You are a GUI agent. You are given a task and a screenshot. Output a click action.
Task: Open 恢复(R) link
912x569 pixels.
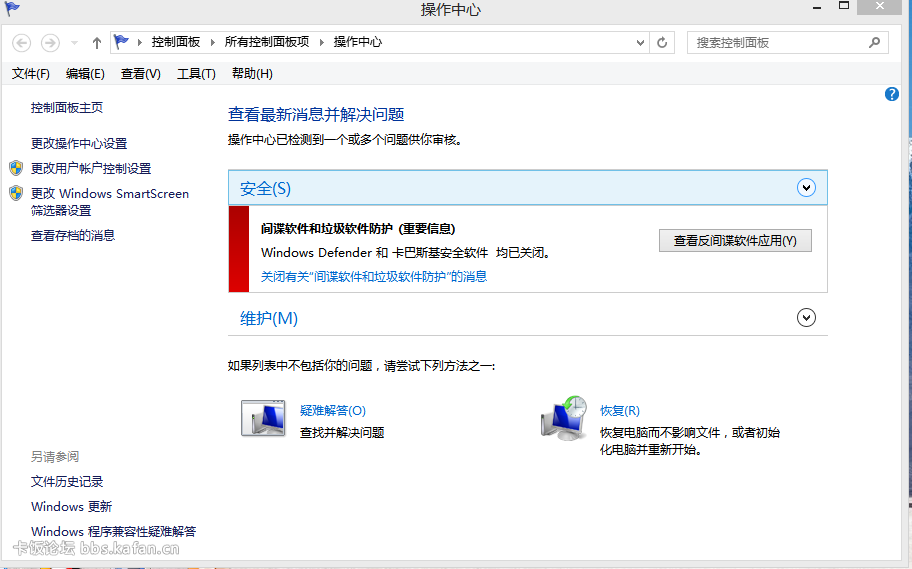[620, 411]
